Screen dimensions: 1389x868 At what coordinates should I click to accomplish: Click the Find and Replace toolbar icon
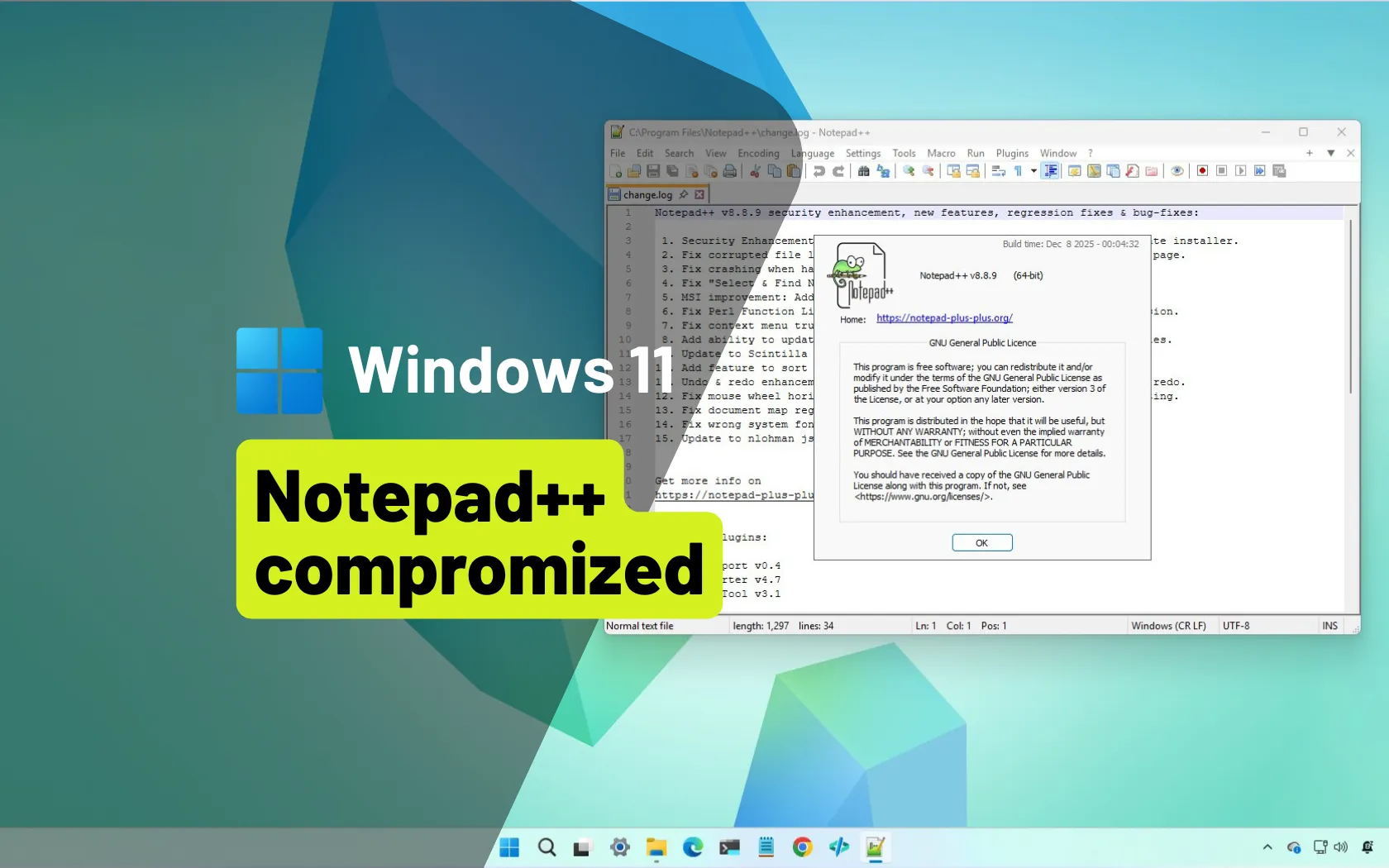pyautogui.click(x=883, y=171)
